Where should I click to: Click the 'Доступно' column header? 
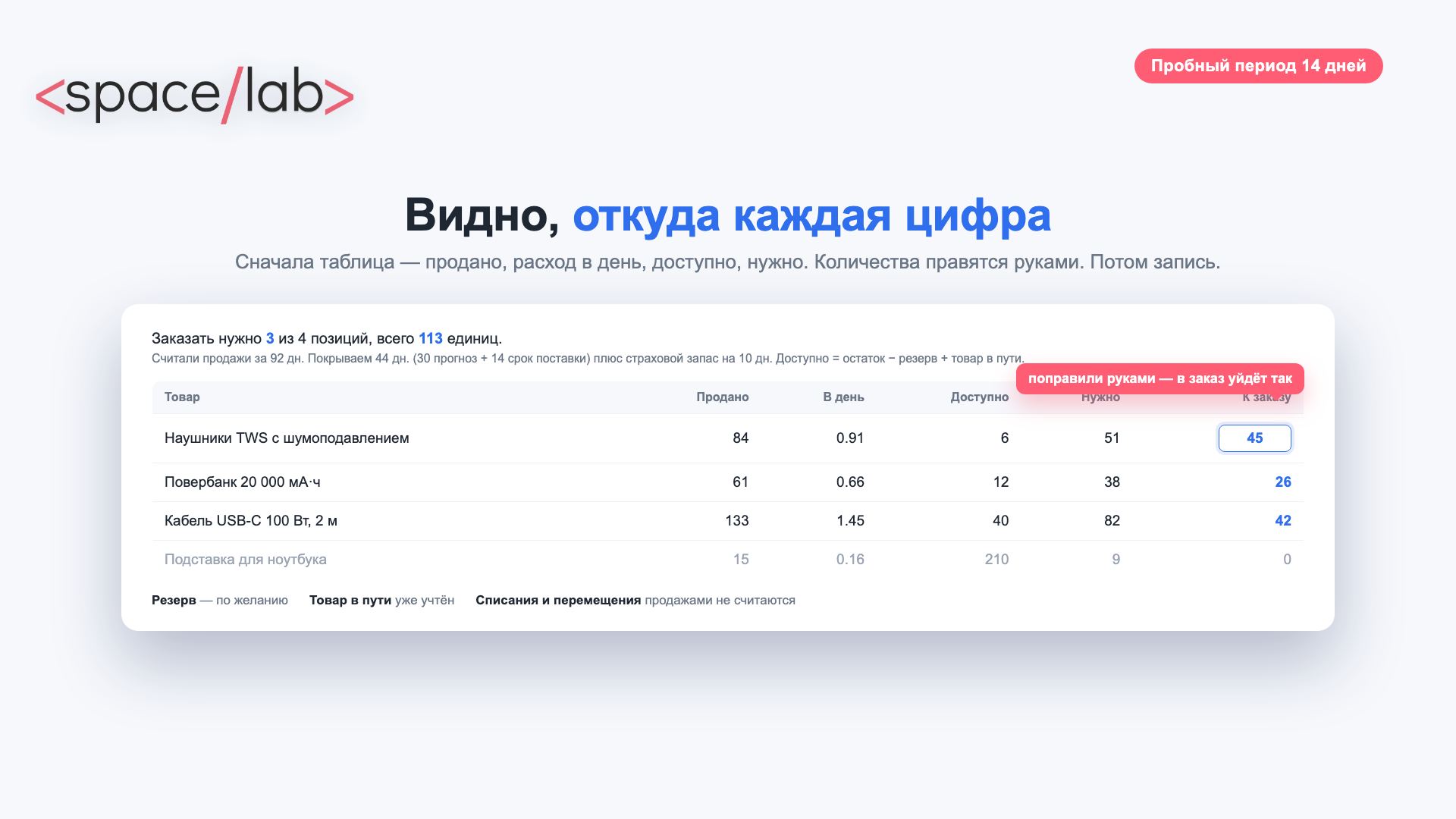pos(979,397)
